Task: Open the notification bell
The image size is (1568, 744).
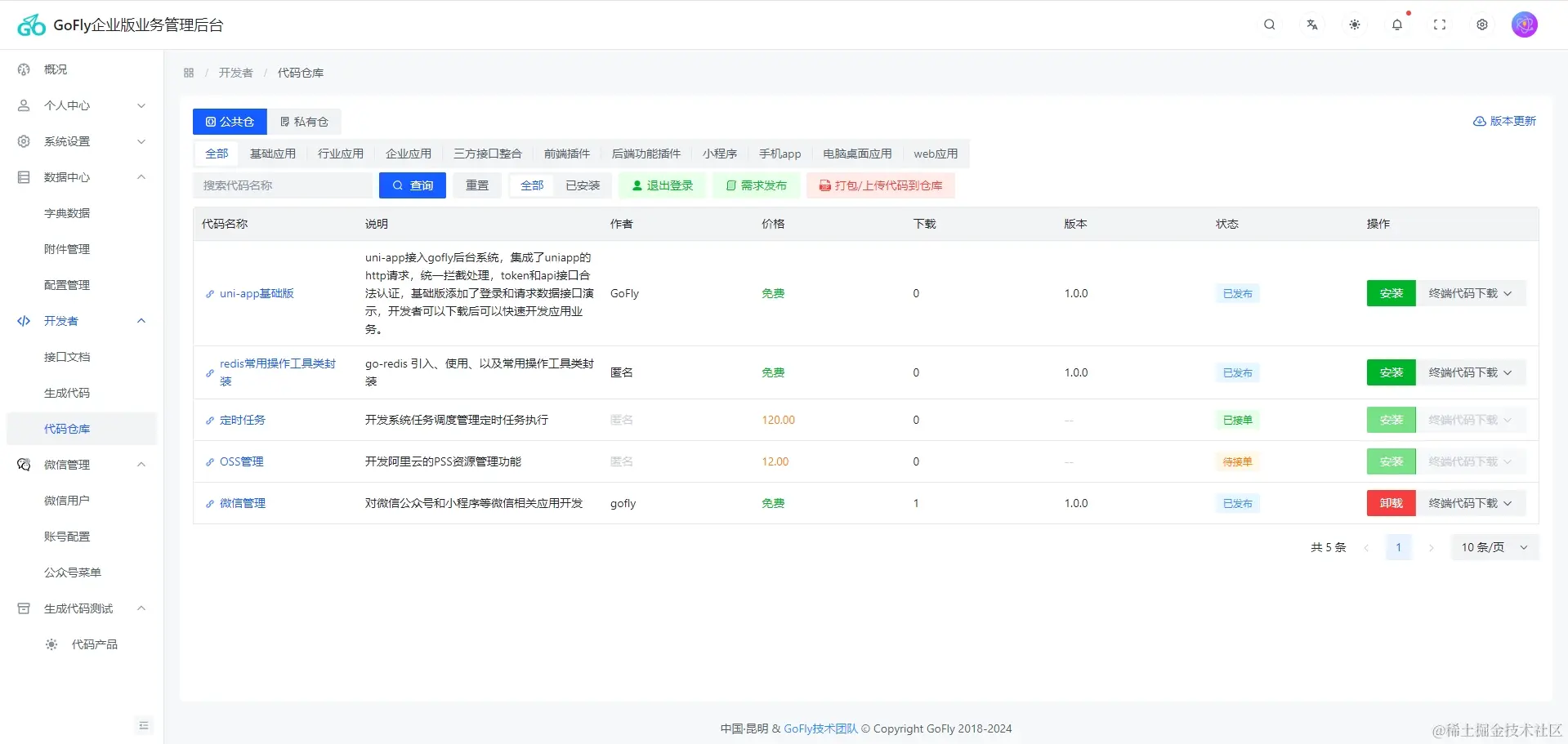Action: pos(1397,25)
